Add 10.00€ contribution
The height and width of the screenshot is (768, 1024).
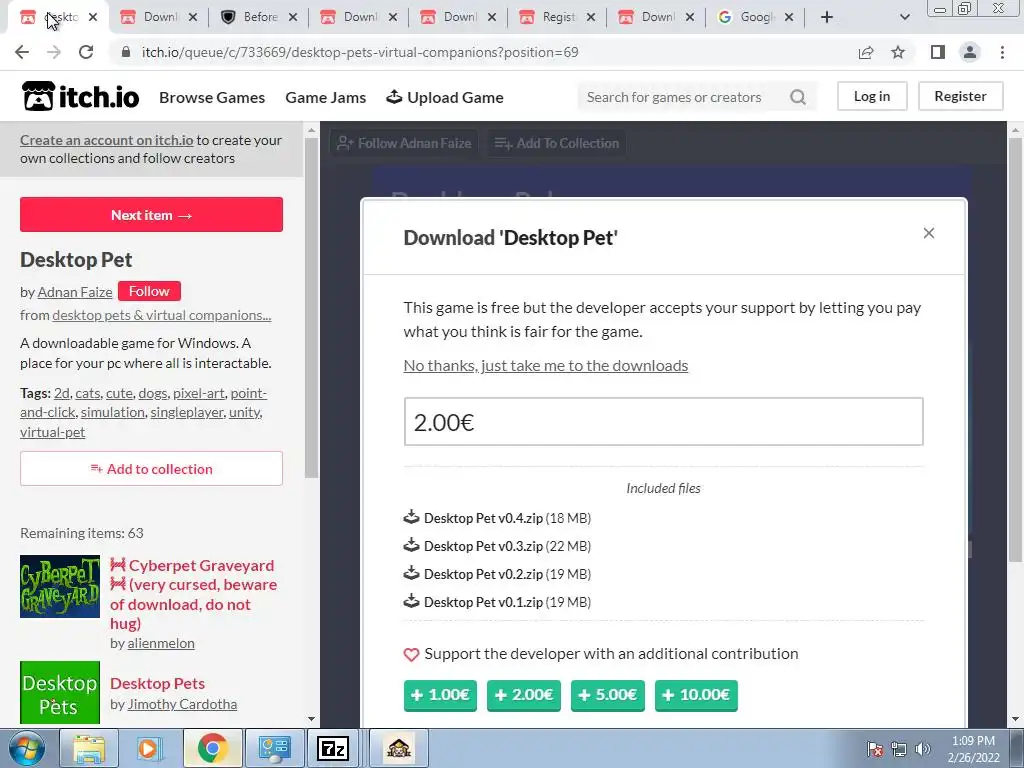(x=696, y=695)
